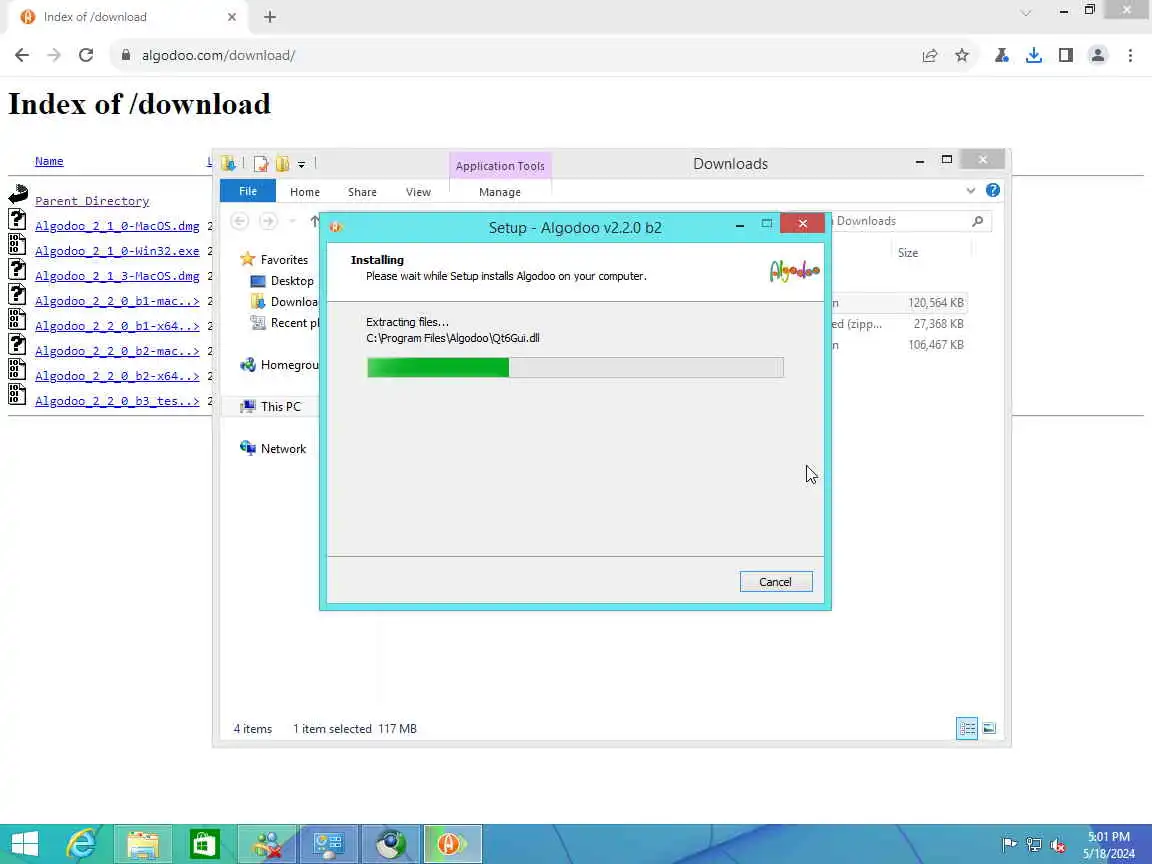Download Algodoo_2_2_0_b1-mac link
Screen dimensions: 1152x864
coord(117,300)
